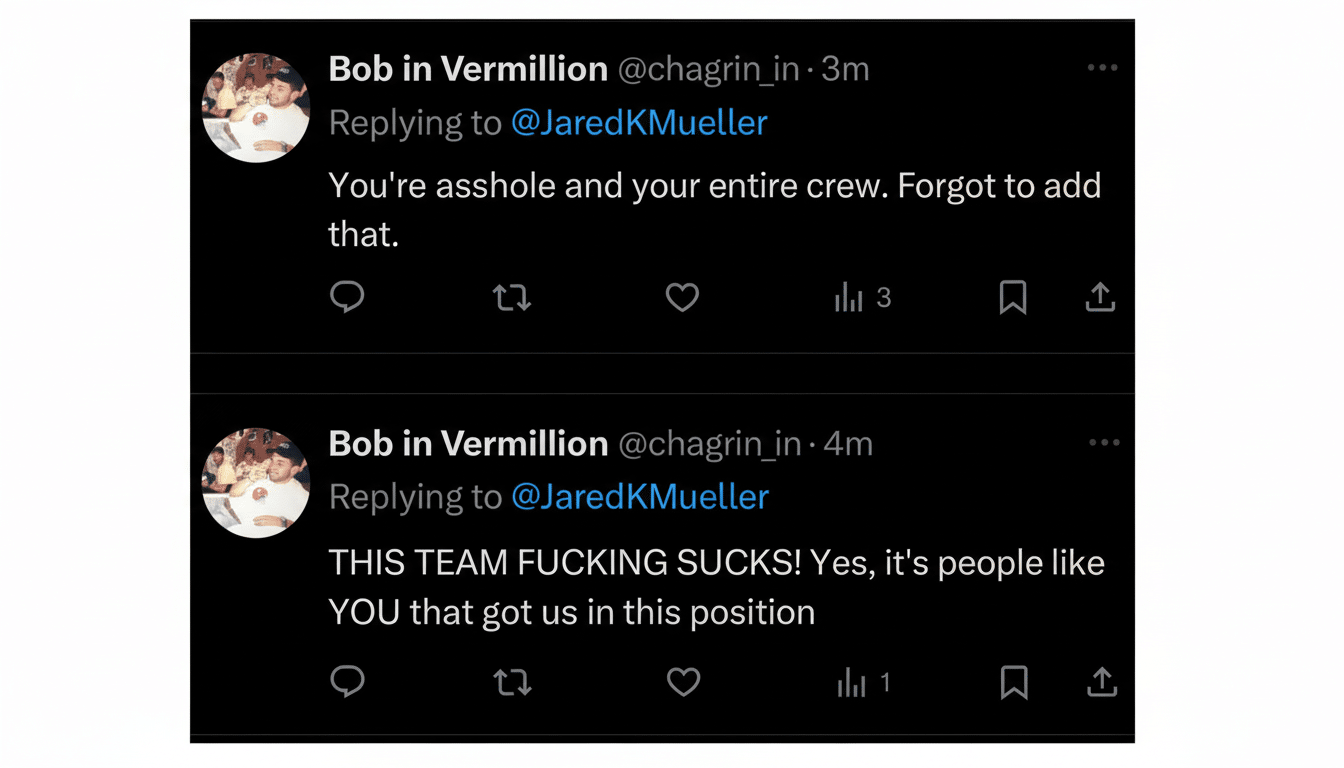Like the 'THIS TEAM SUCKS' tweet

coord(683,682)
